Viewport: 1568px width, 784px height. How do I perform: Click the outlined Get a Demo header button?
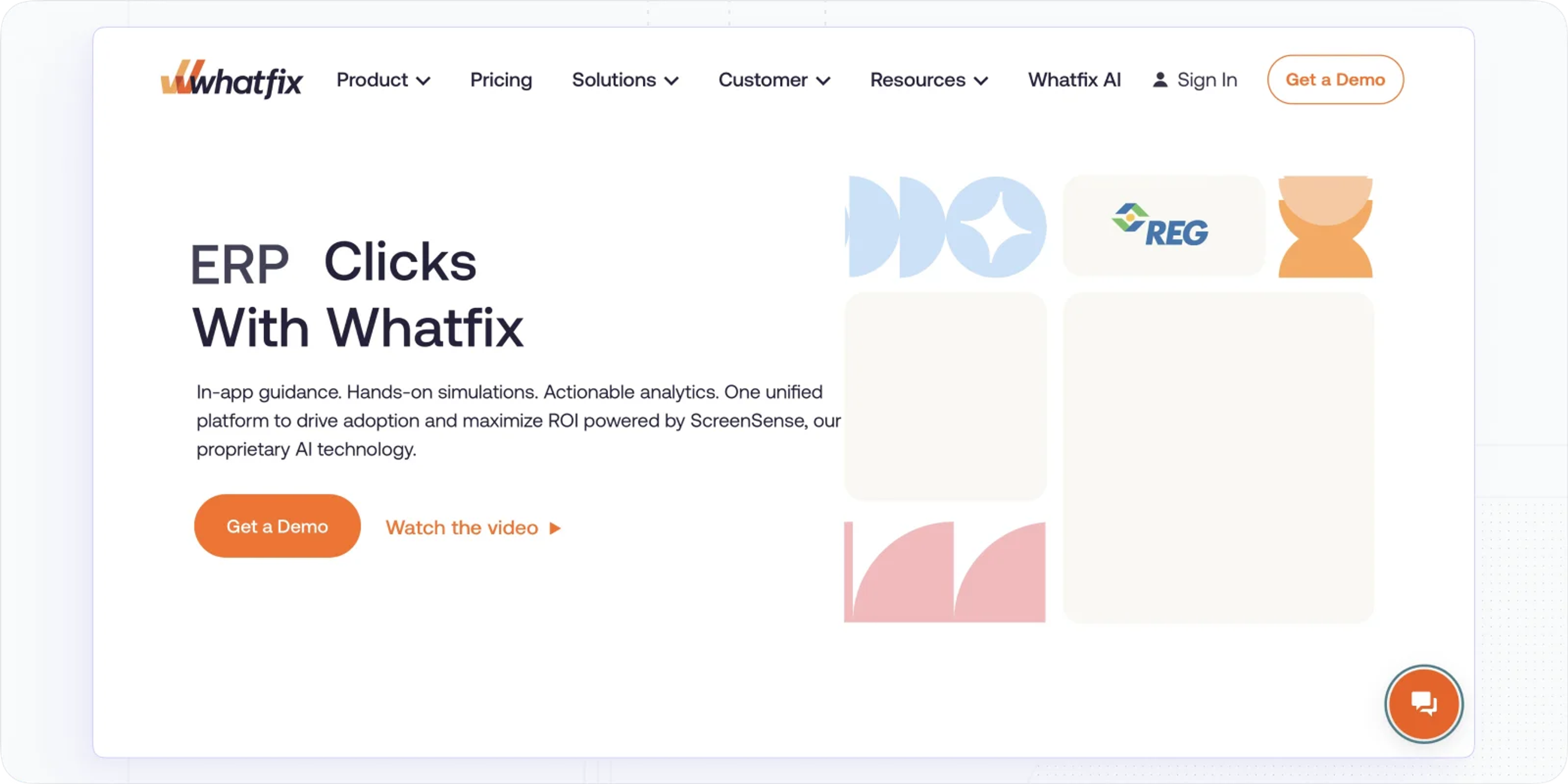pyautogui.click(x=1335, y=80)
